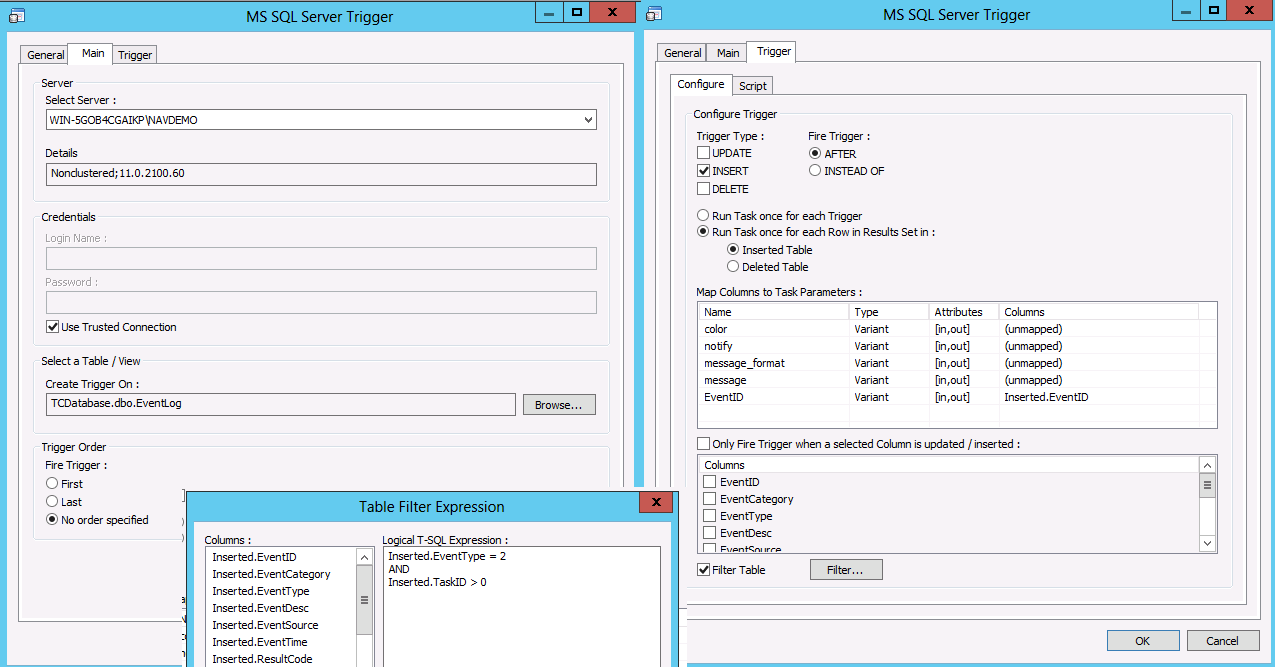The height and width of the screenshot is (667, 1275).
Task: Open the Select Server dropdown
Action: 587,120
